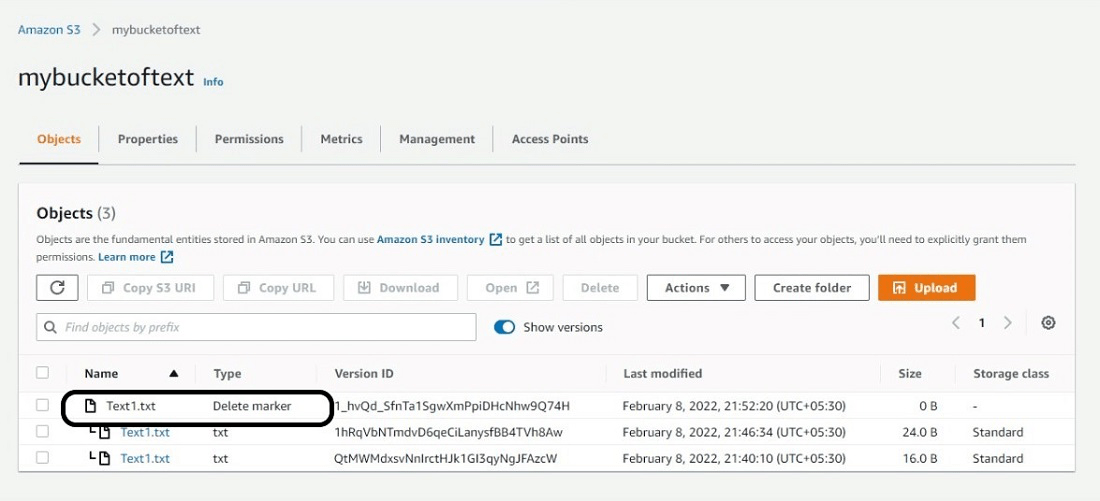Click file icon of 16.0 B Text1.txt version

104,459
